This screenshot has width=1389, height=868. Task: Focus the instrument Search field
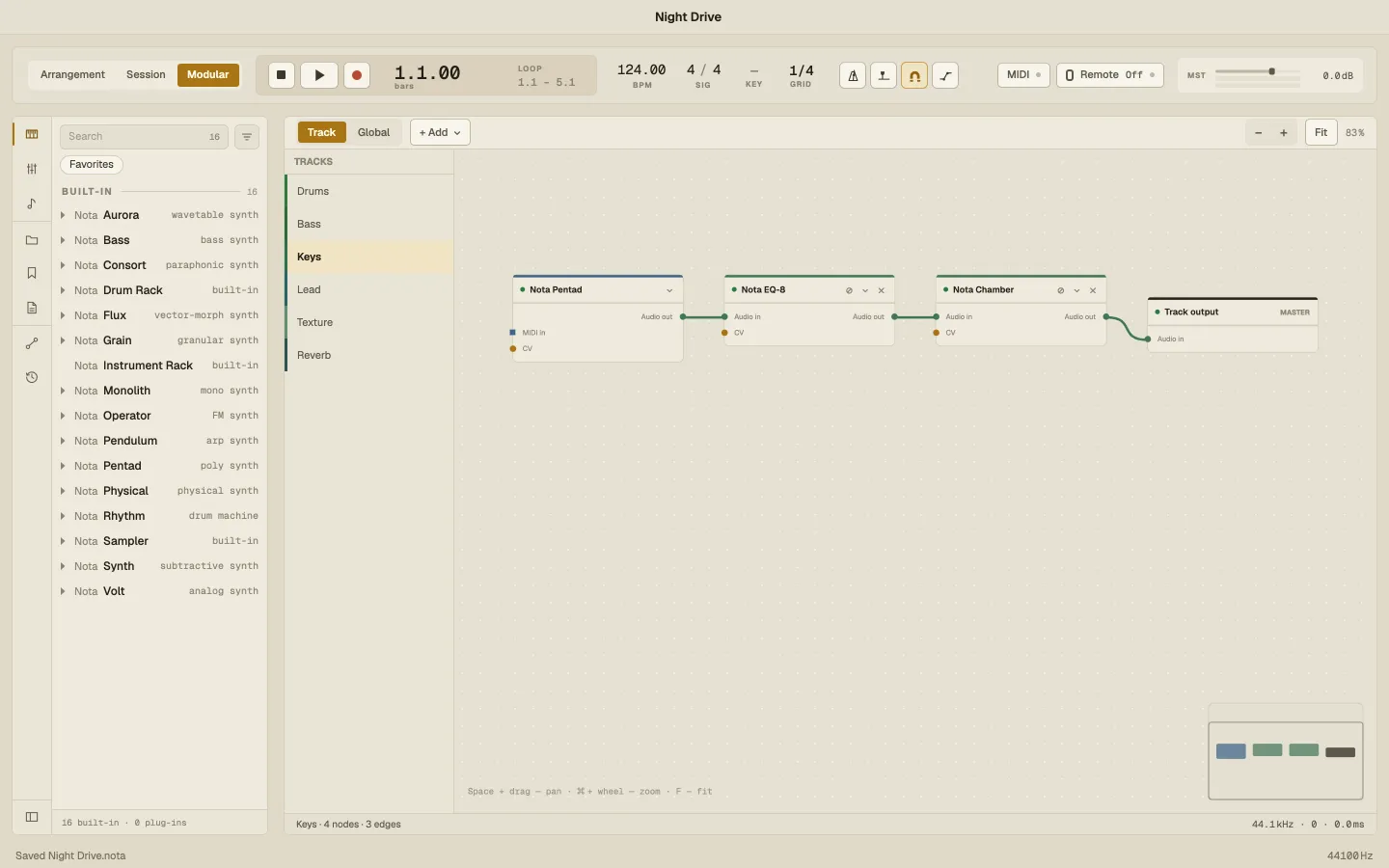(x=144, y=137)
